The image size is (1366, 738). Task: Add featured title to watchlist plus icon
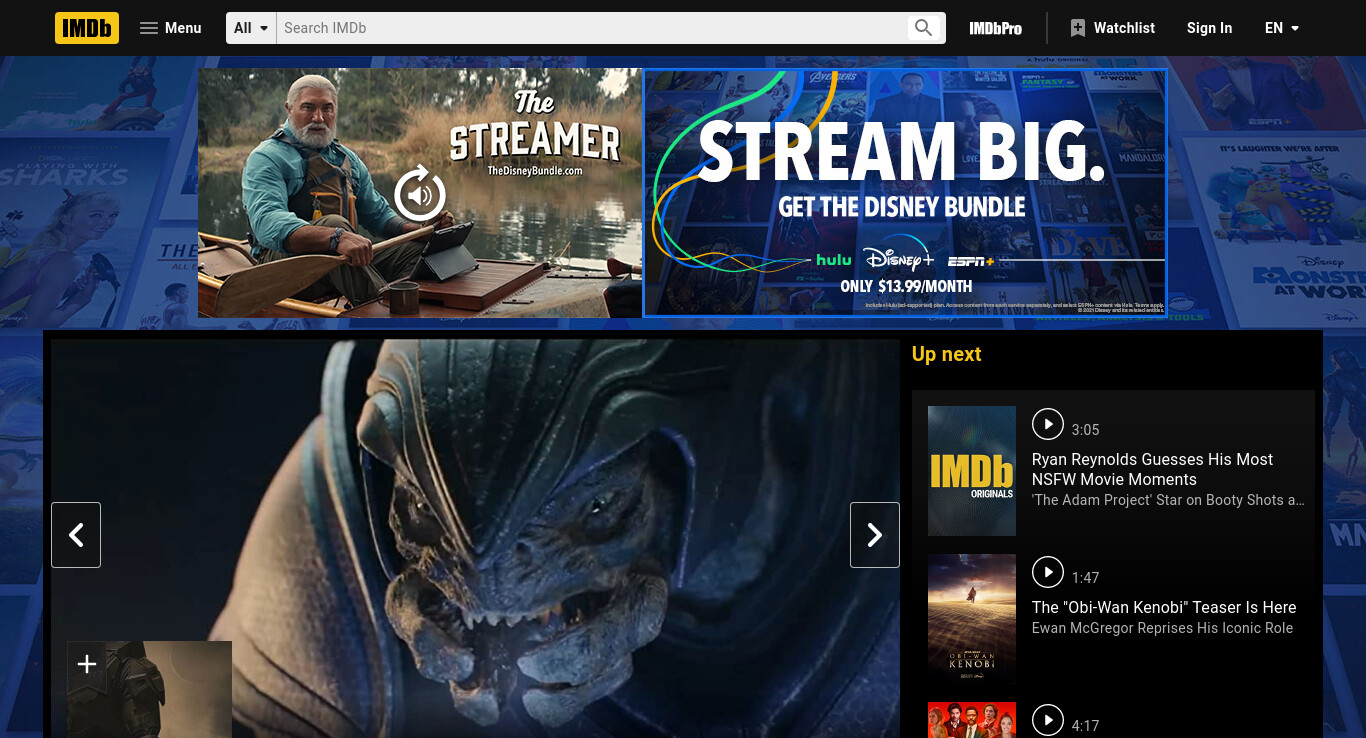click(87, 664)
